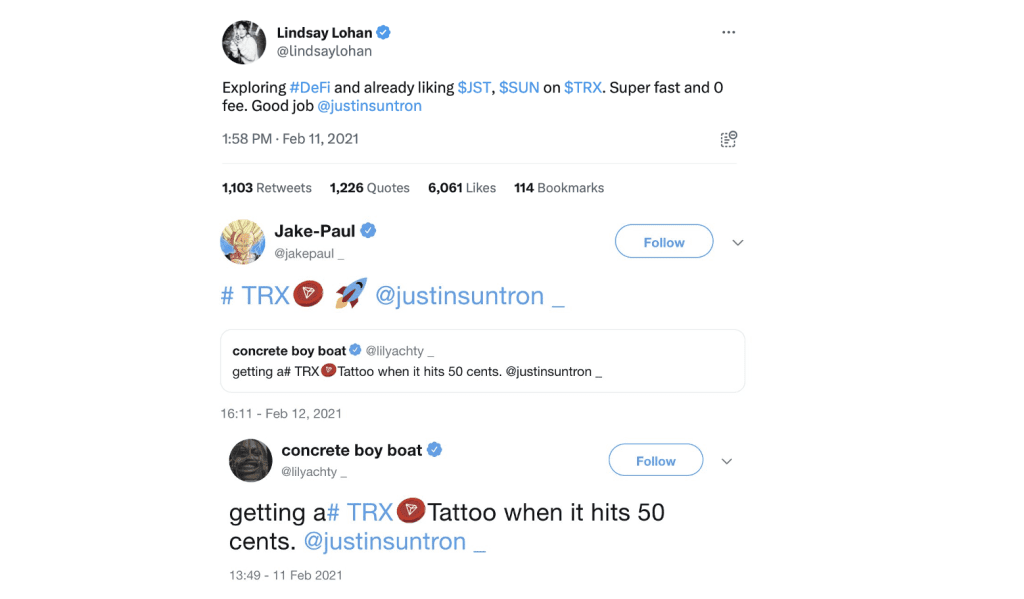The width and height of the screenshot is (1024, 599).
Task: Expand chevron menu on concrete boy boat tweet
Action: click(x=727, y=461)
